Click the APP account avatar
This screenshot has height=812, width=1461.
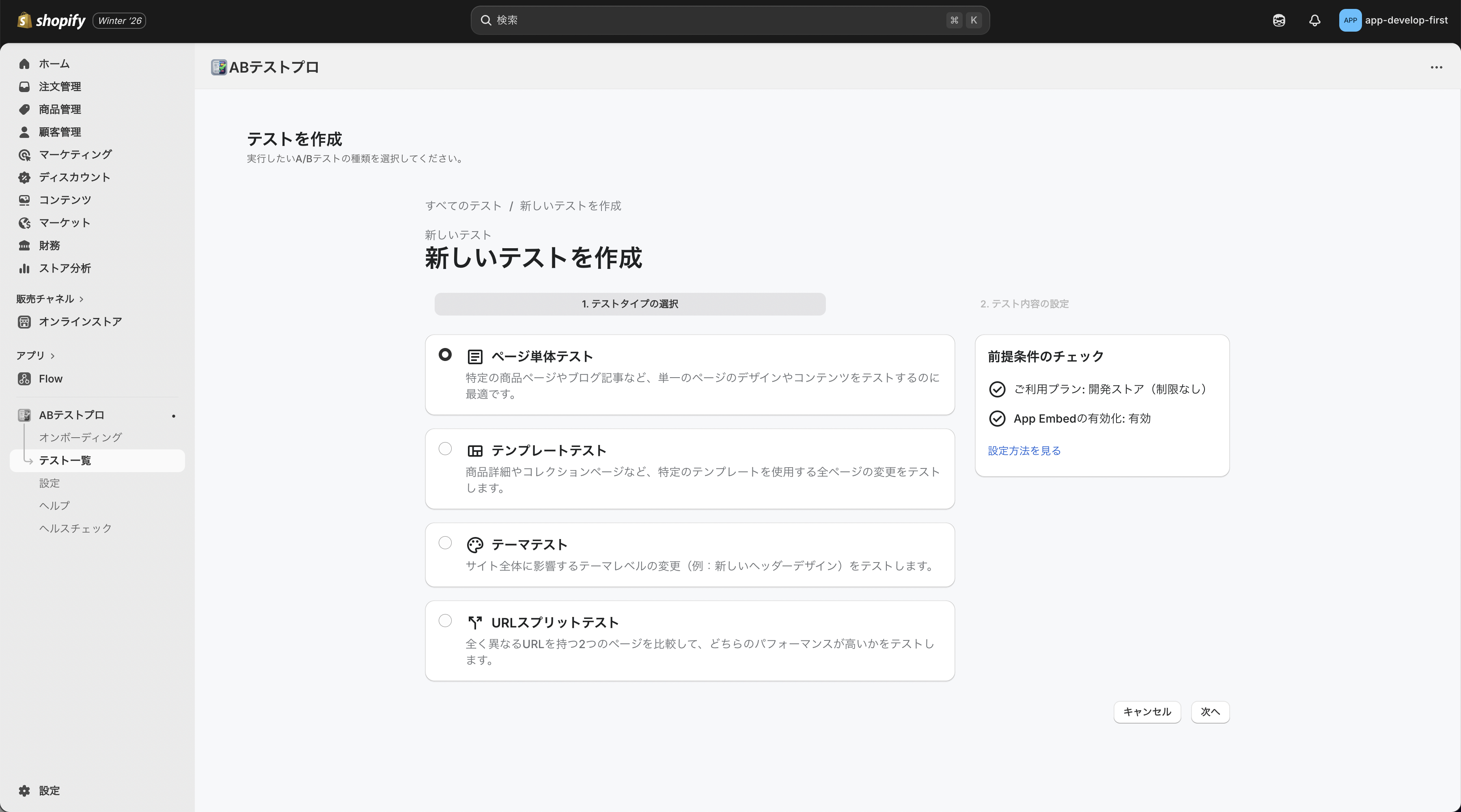1350,20
